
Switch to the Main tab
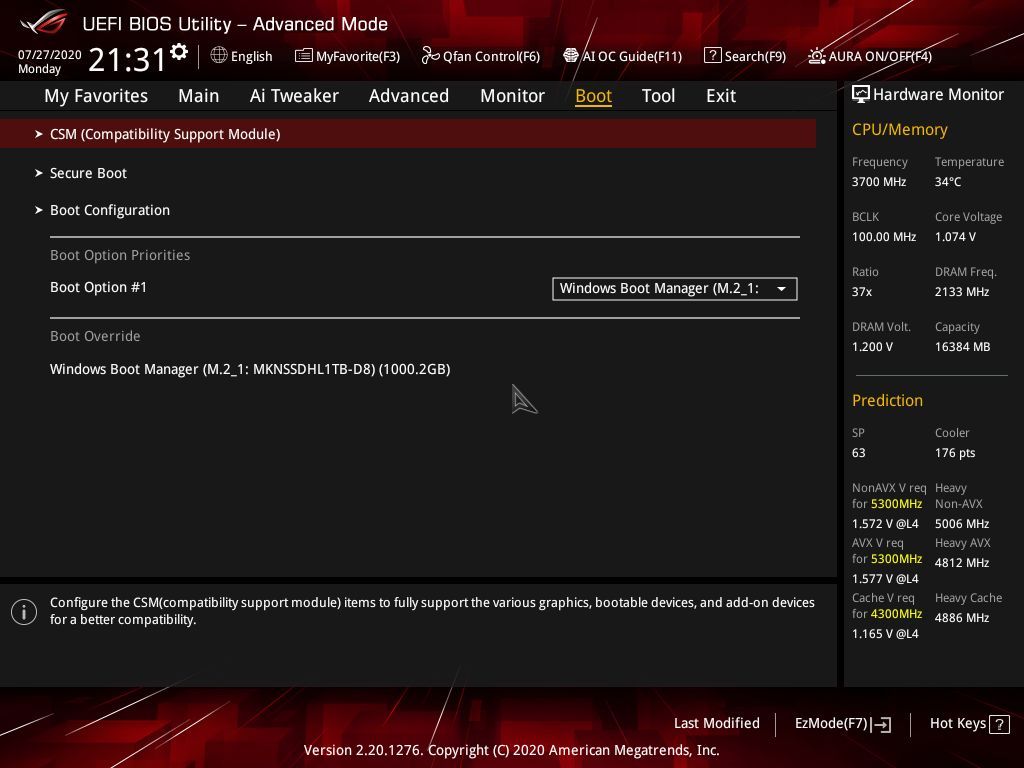(x=199, y=96)
